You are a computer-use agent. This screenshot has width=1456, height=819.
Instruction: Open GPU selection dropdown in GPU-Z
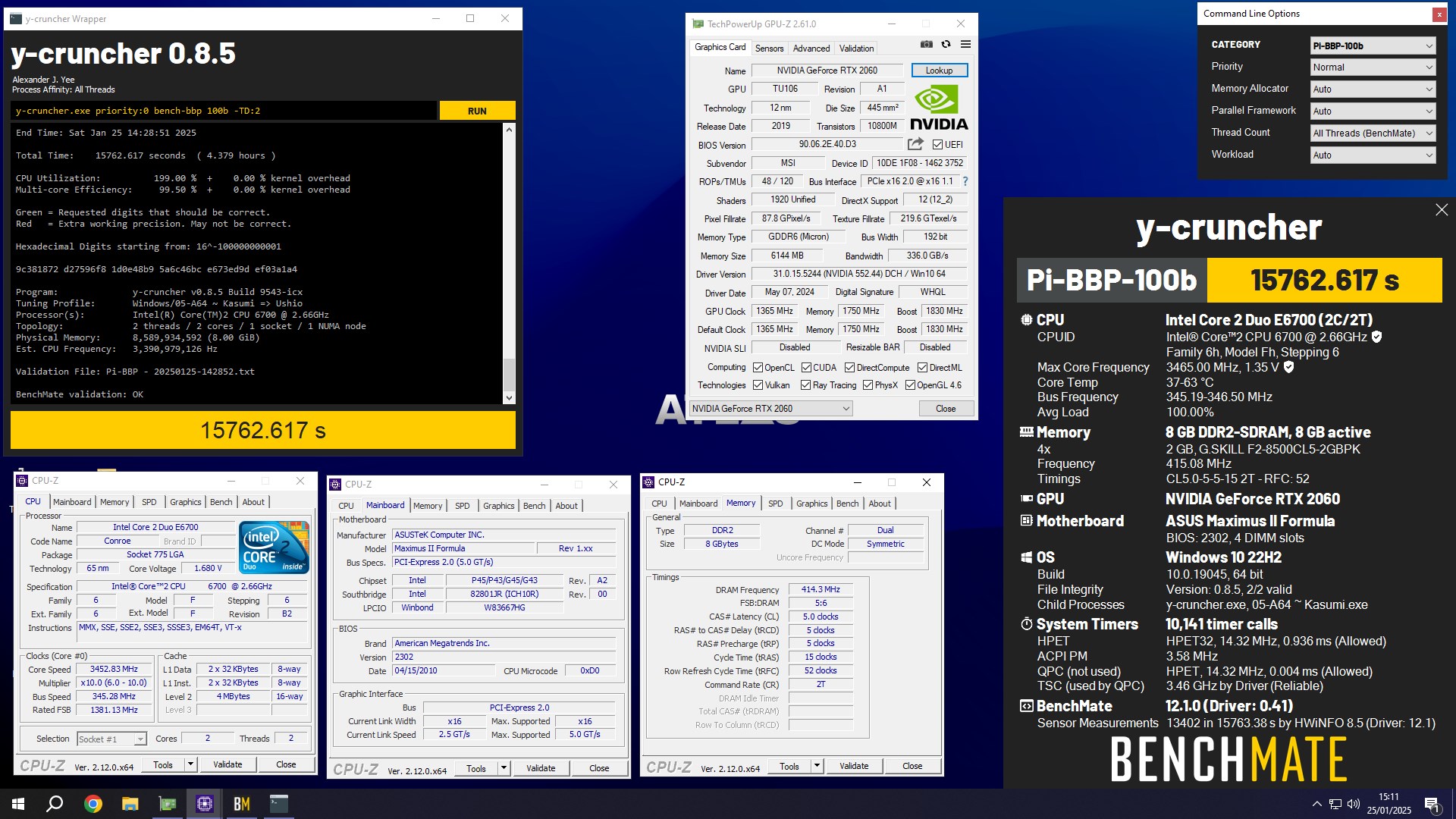point(770,409)
